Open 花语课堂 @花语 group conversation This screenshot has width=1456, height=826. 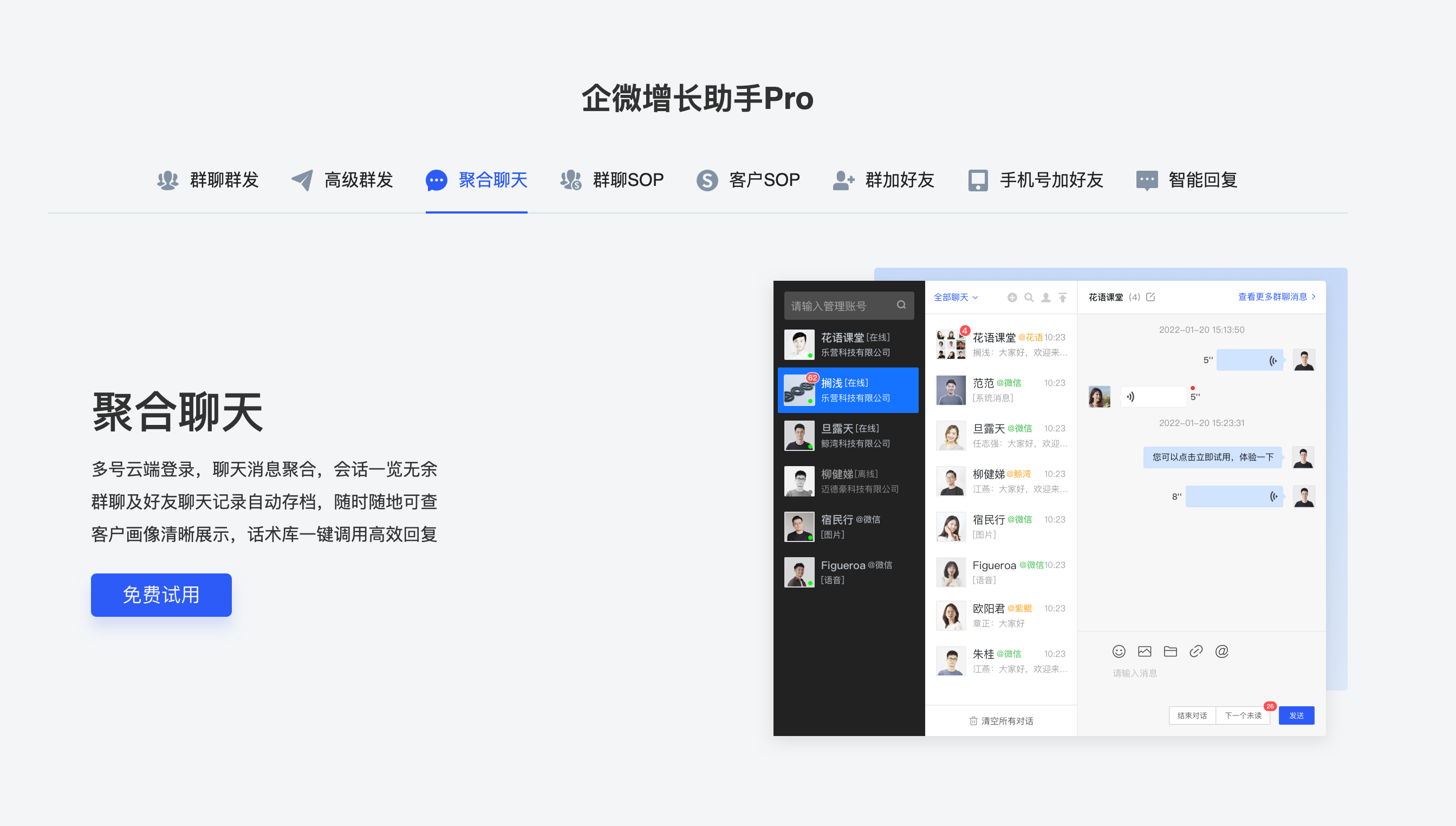point(1000,344)
